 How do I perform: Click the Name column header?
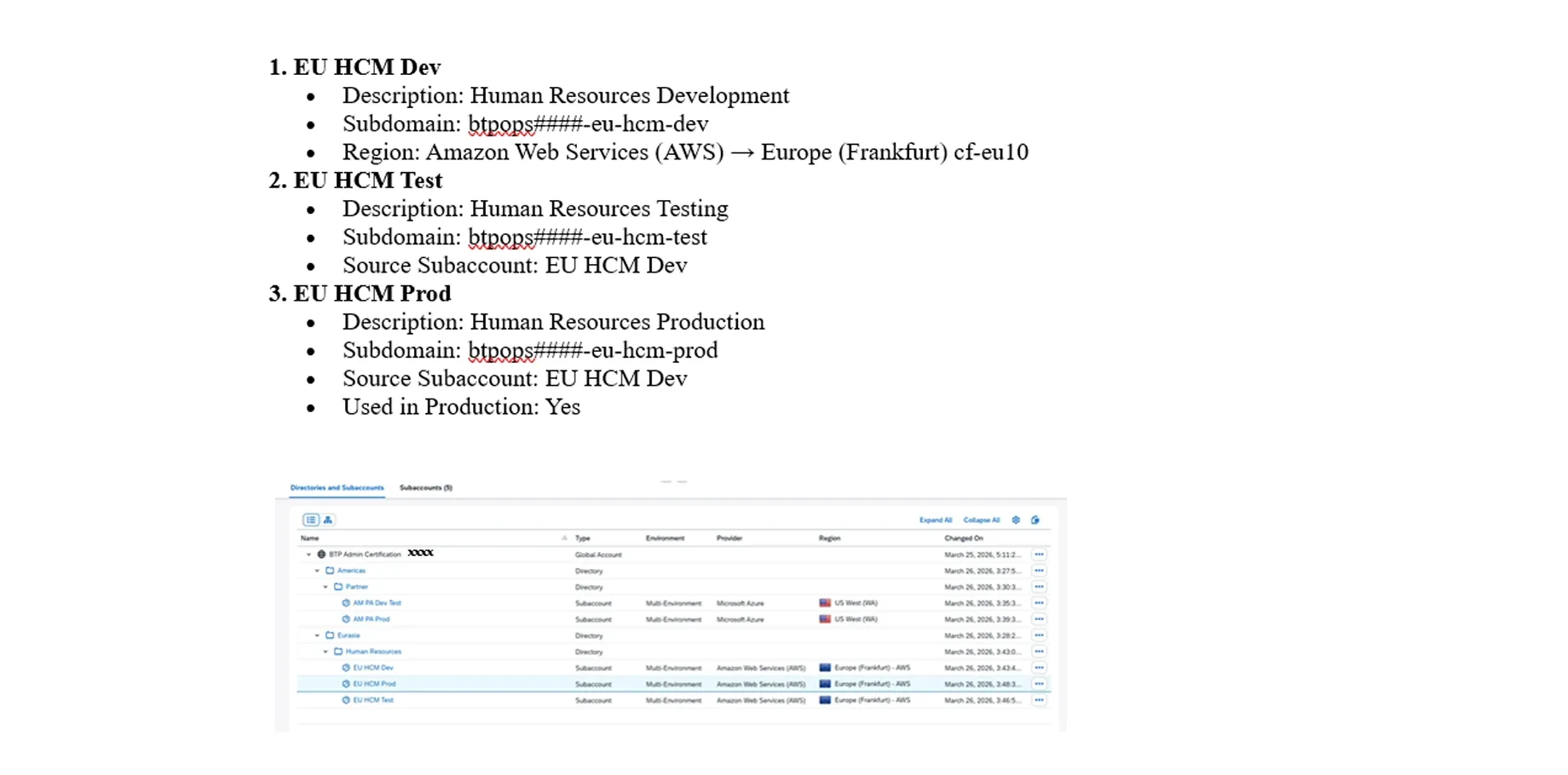click(309, 538)
